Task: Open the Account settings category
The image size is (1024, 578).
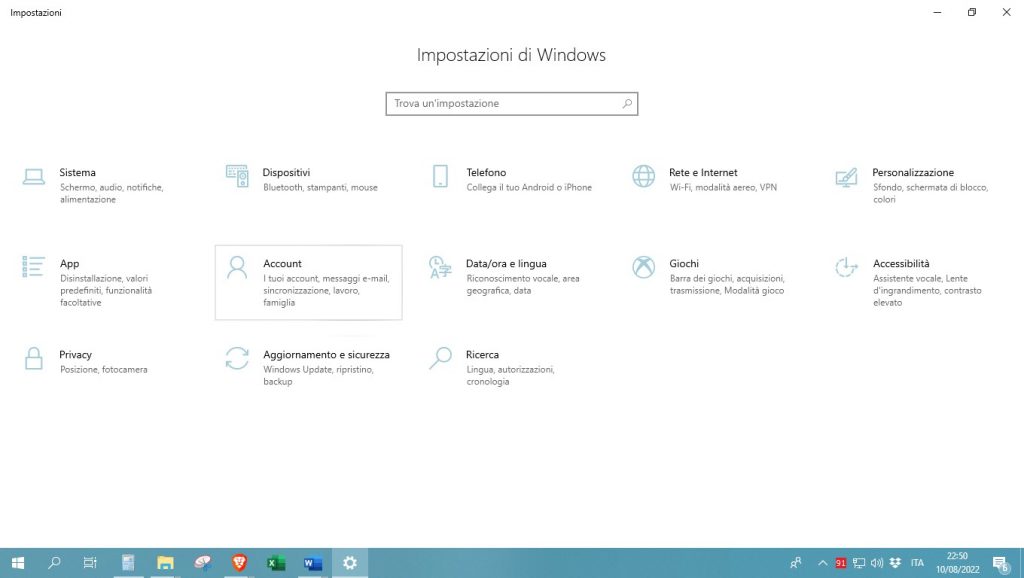Action: pyautogui.click(x=308, y=282)
